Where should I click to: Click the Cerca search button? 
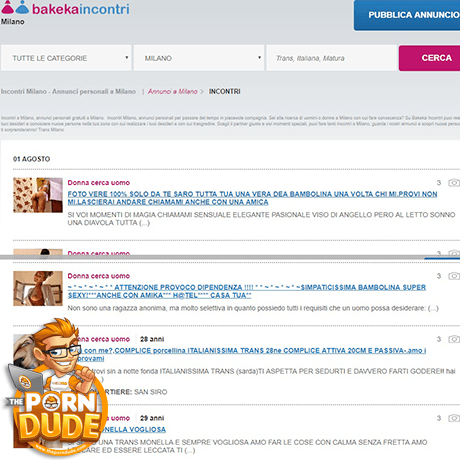click(429, 58)
